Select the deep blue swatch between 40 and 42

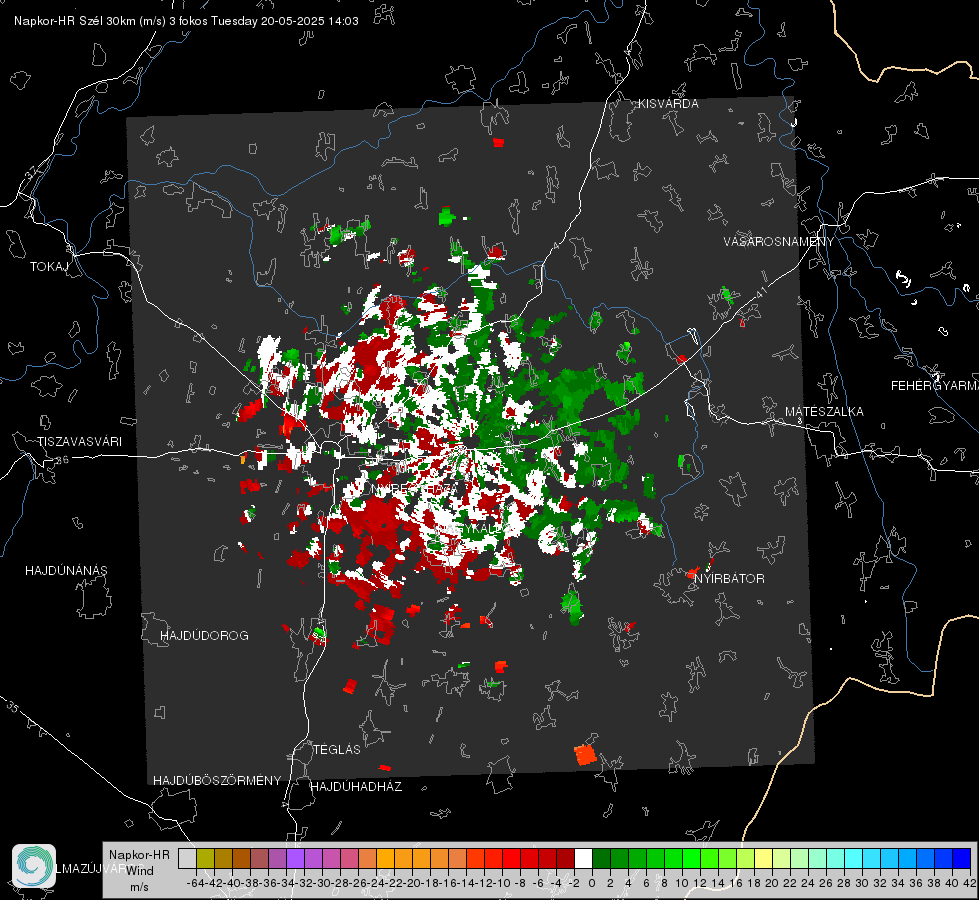tap(962, 859)
